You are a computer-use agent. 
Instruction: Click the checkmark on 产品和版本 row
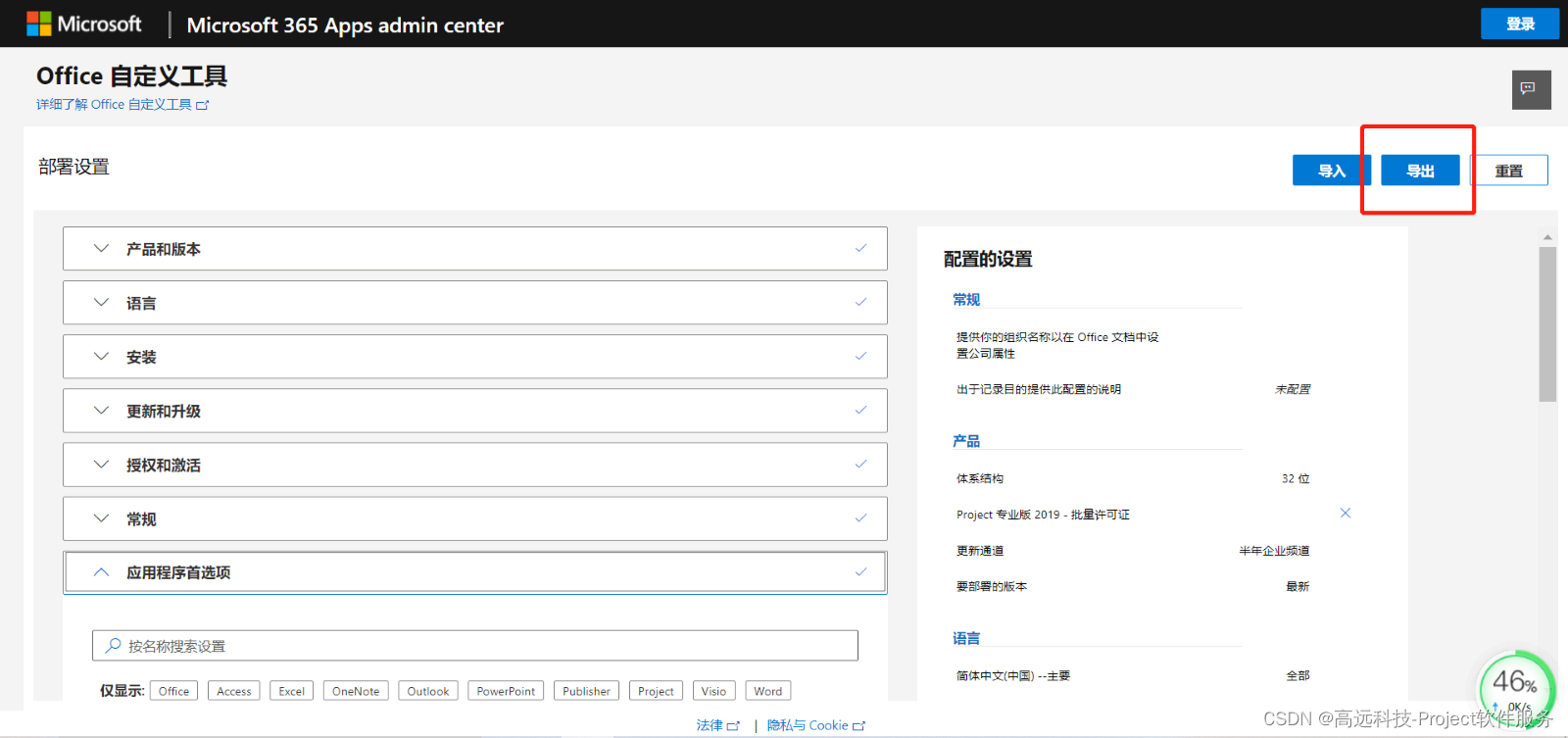[860, 248]
